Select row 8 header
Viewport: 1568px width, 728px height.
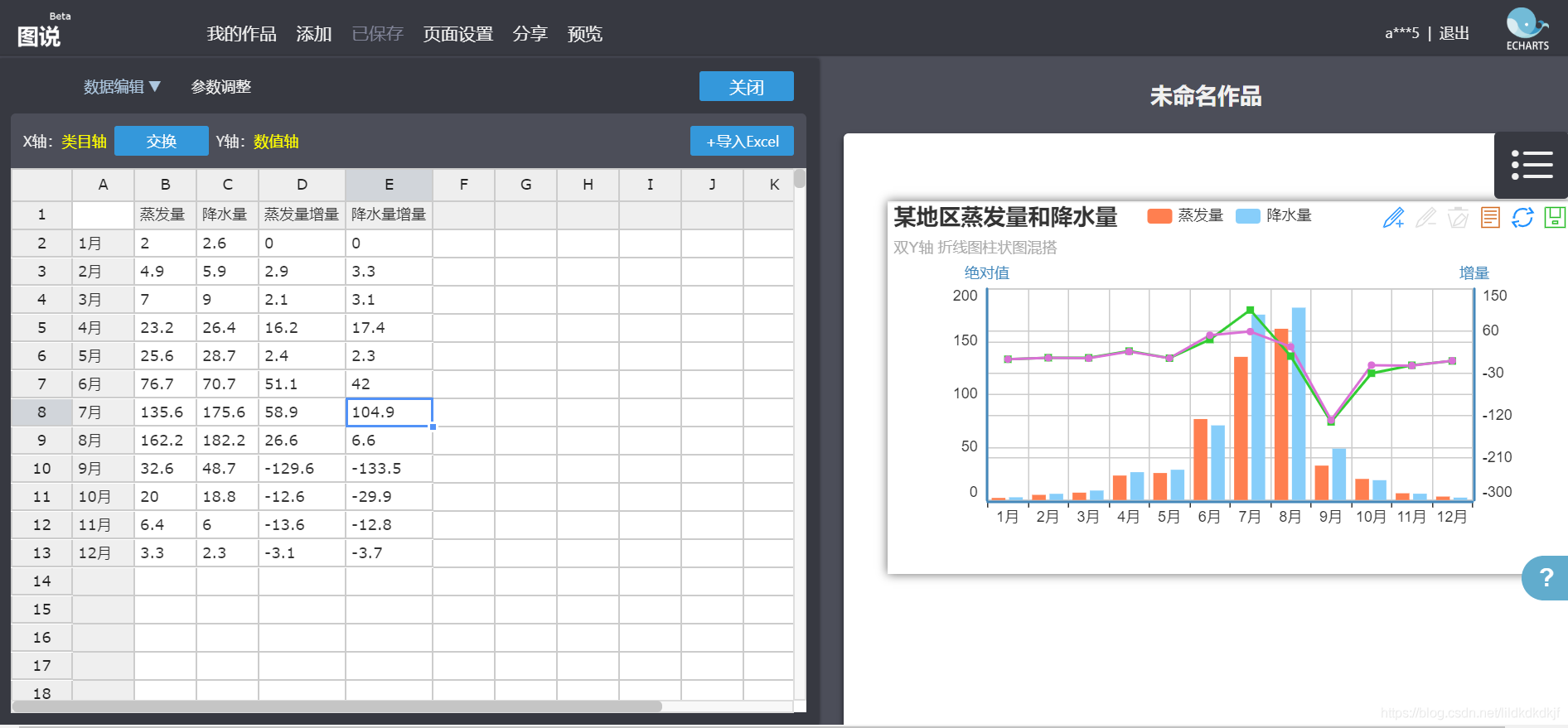click(x=41, y=412)
